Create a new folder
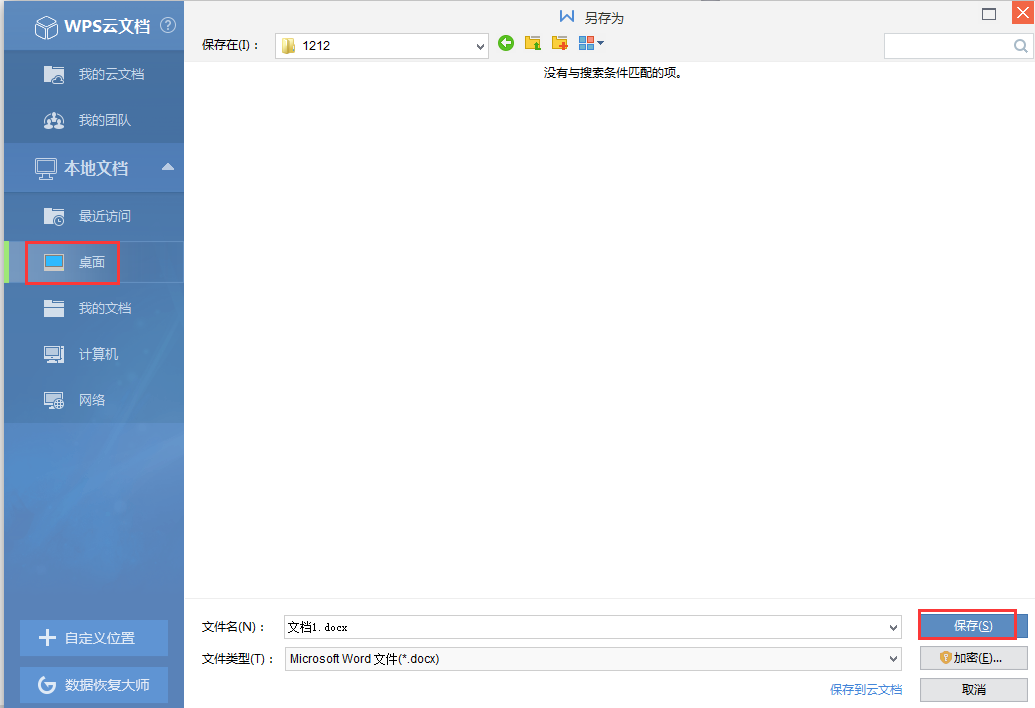The image size is (1035, 708). click(560, 43)
